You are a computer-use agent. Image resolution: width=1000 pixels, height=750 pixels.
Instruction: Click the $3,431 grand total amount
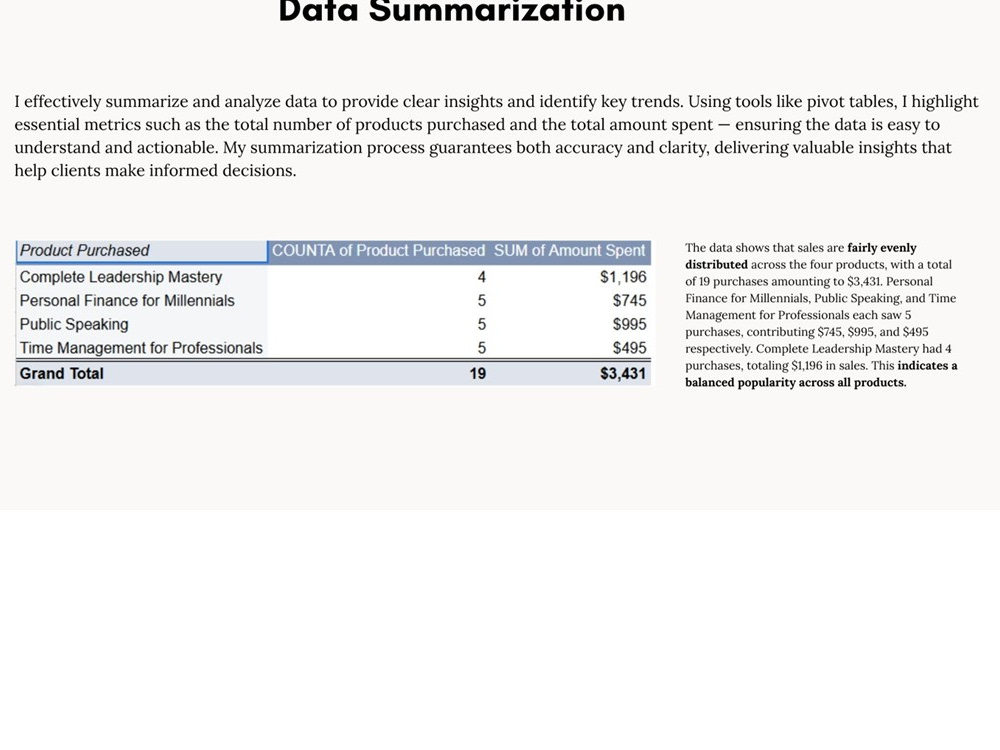click(x=623, y=373)
